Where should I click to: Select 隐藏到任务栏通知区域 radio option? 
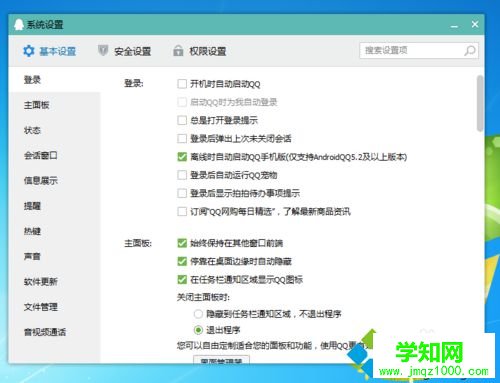198,314
